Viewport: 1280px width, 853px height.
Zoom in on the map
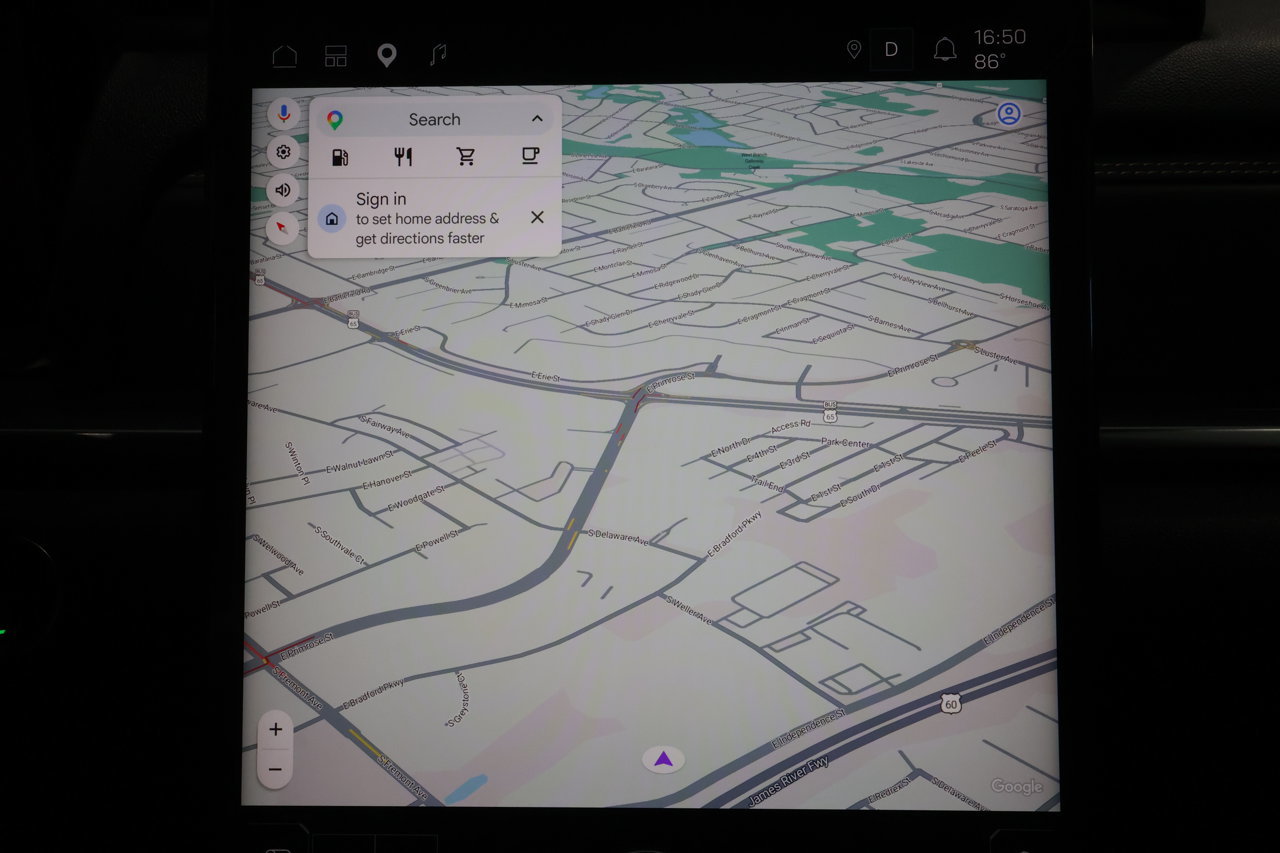275,729
